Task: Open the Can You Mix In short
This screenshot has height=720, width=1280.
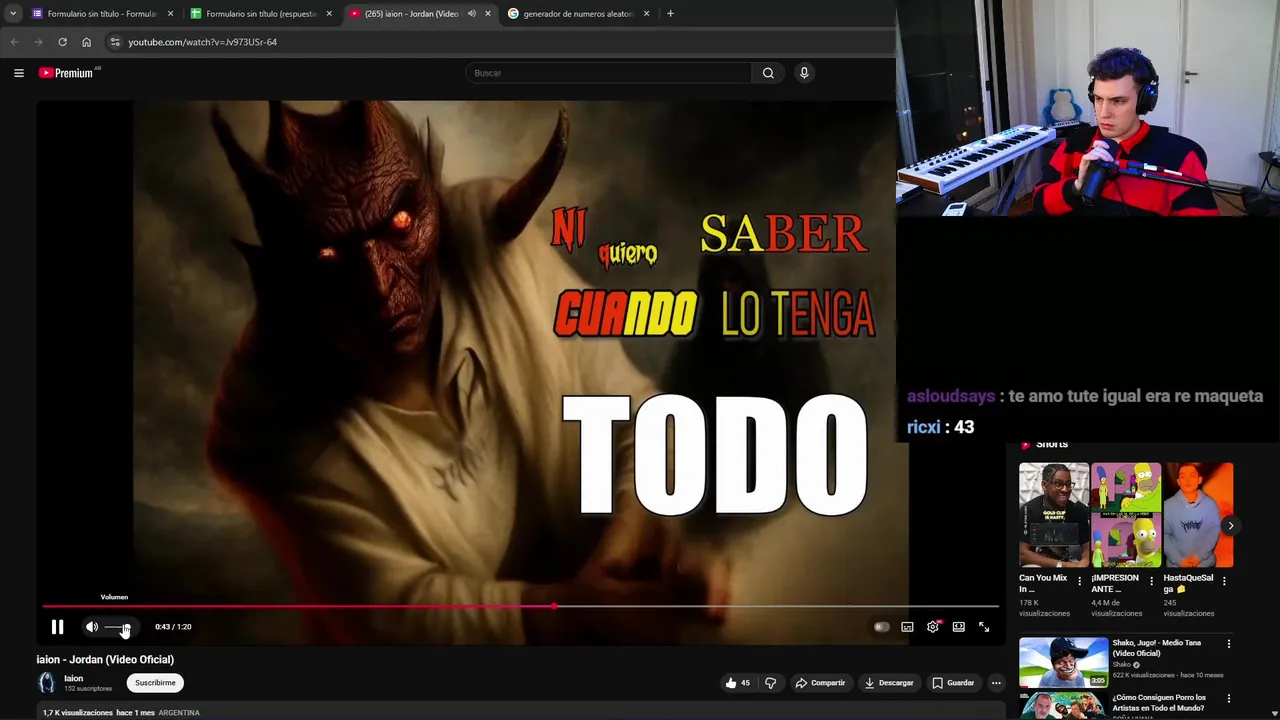Action: (x=1053, y=515)
